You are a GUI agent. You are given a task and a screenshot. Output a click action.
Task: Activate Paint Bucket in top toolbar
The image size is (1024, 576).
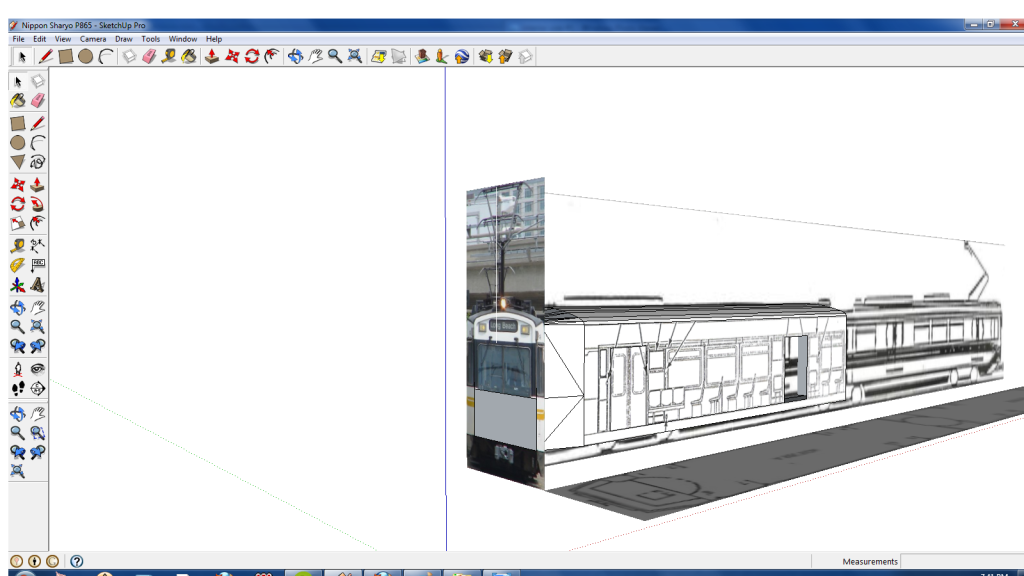[x=189, y=57]
